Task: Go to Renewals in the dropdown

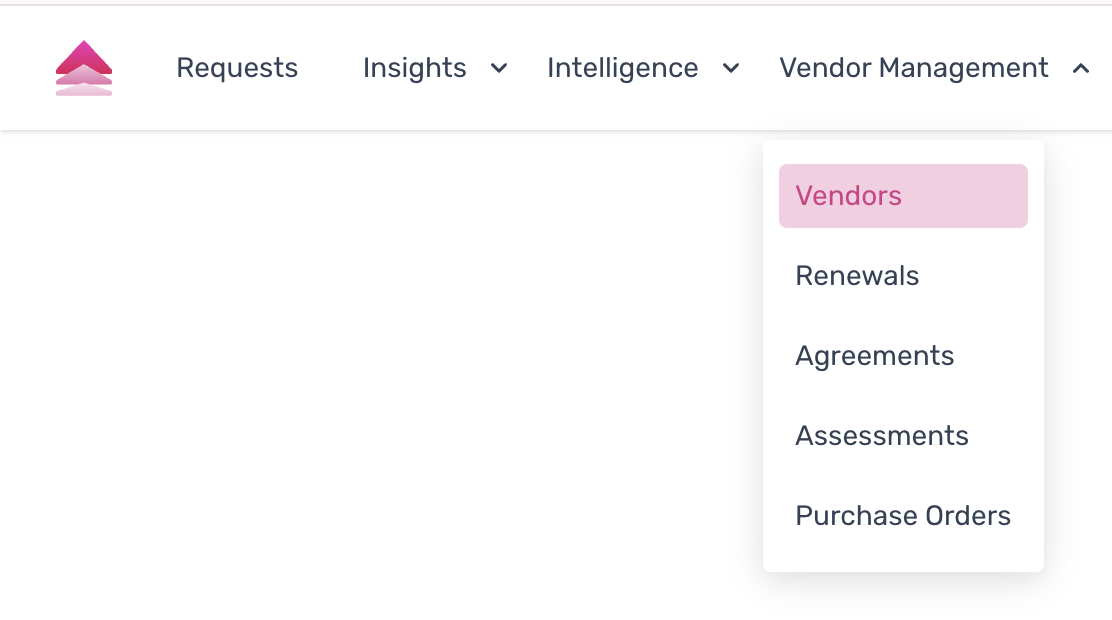Action: point(857,276)
